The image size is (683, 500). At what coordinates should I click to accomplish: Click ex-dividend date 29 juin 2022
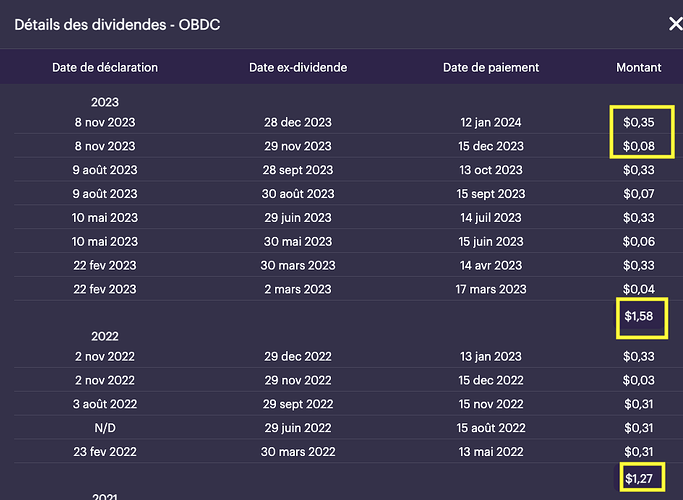click(x=298, y=428)
